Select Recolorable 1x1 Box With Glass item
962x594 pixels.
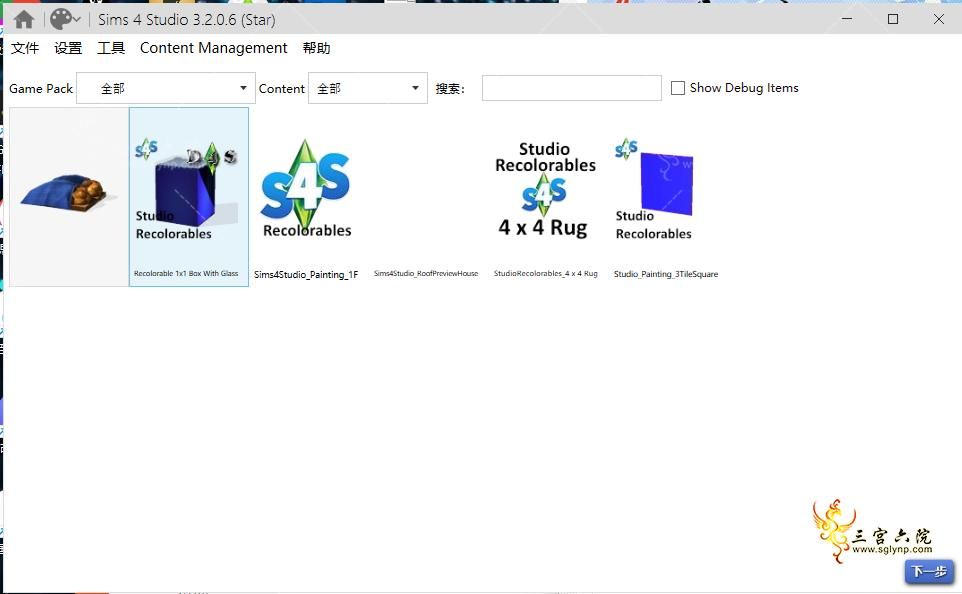[x=189, y=196]
